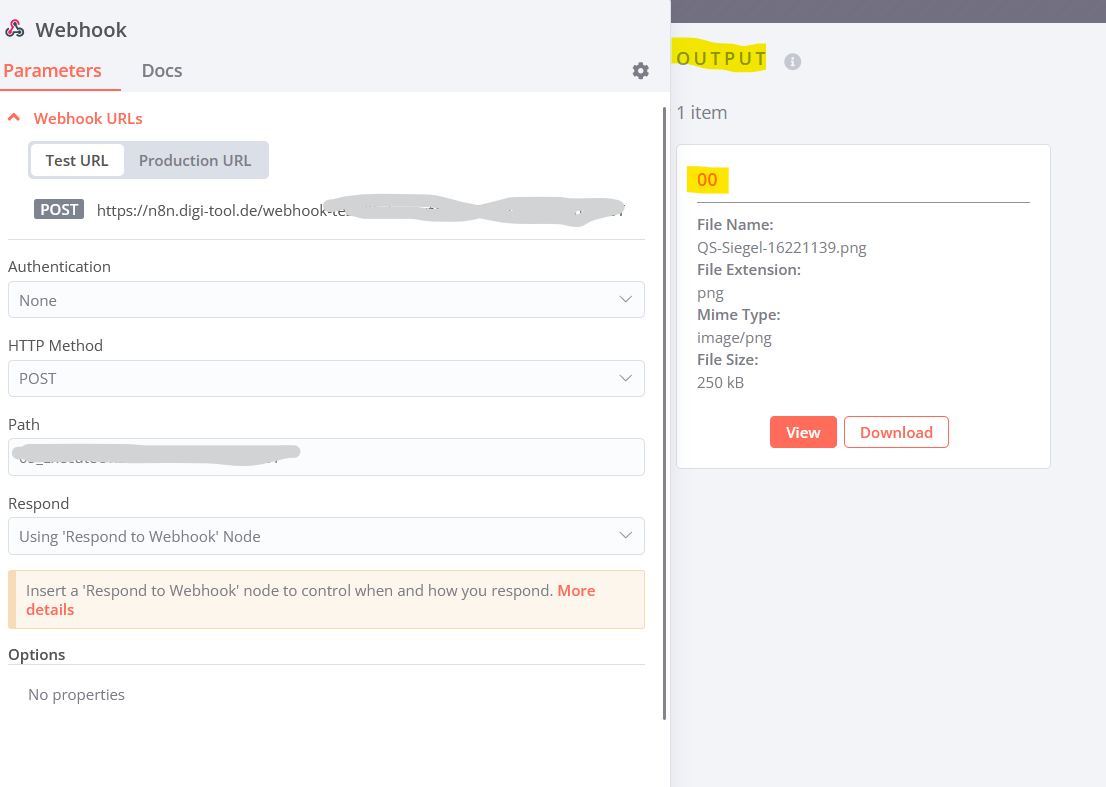
Task: Click the POST method badge
Action: [59, 209]
